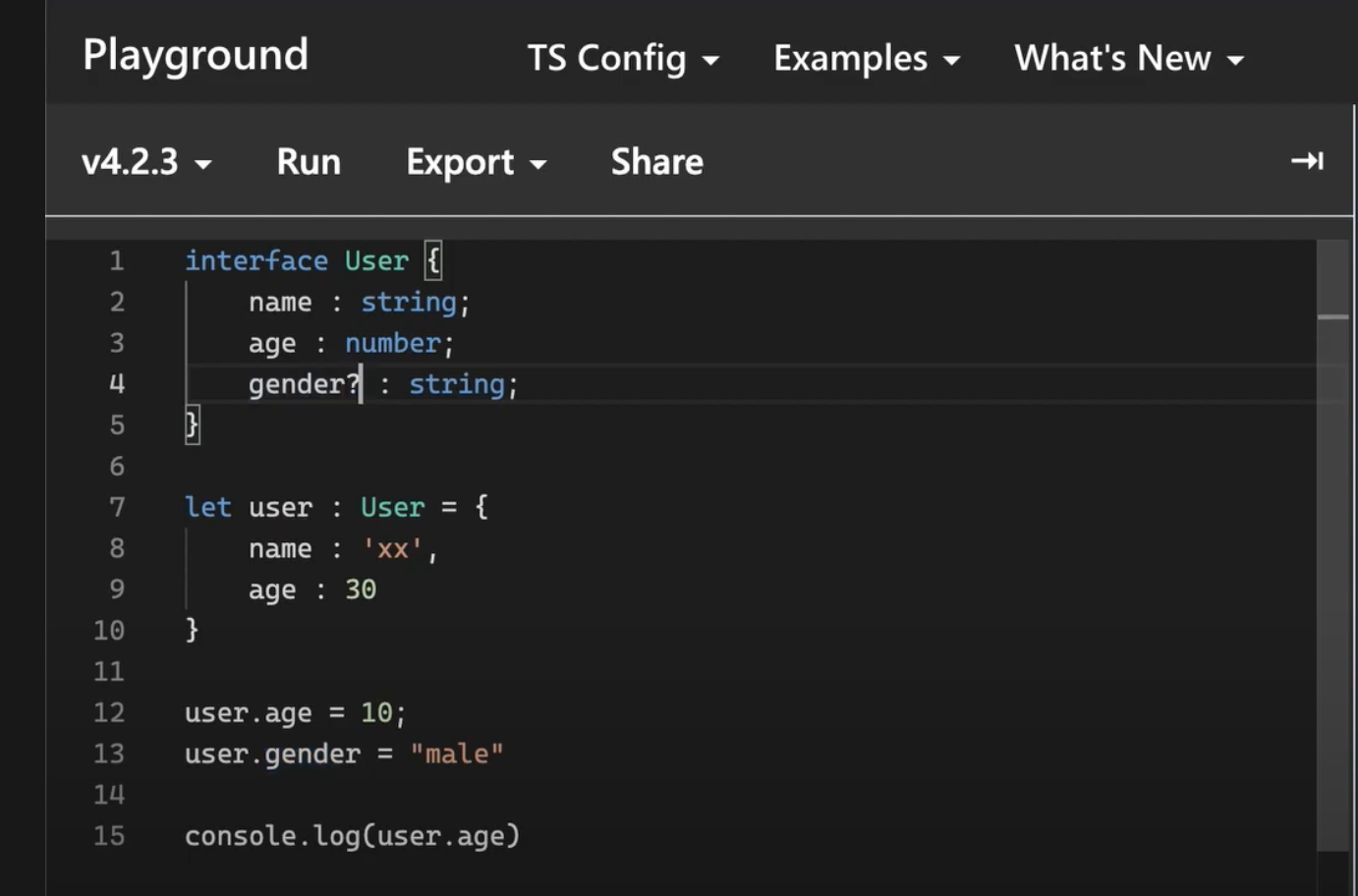The width and height of the screenshot is (1358, 896).
Task: Open the What's New dropdown
Action: click(1129, 59)
